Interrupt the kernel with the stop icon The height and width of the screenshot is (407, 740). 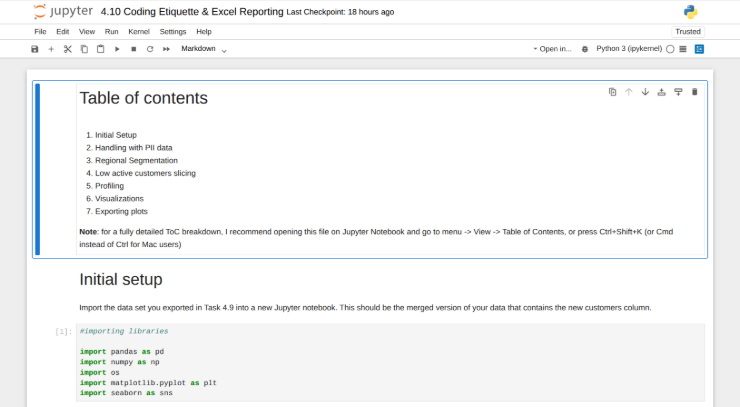[x=134, y=49]
